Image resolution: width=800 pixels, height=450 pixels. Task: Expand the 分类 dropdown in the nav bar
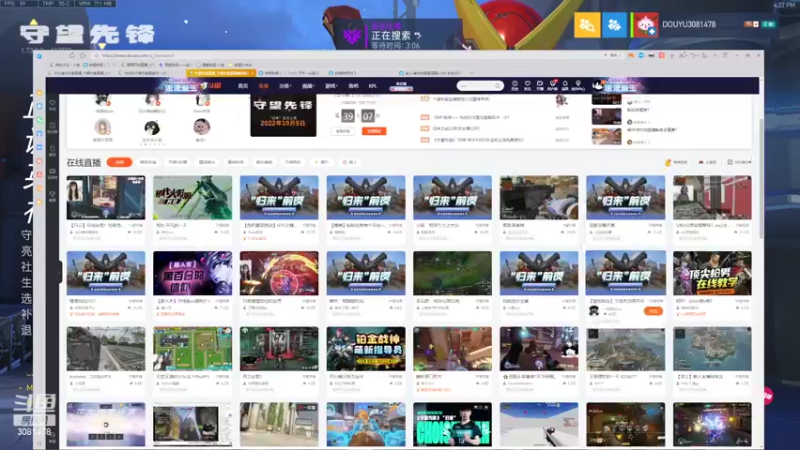coord(285,86)
